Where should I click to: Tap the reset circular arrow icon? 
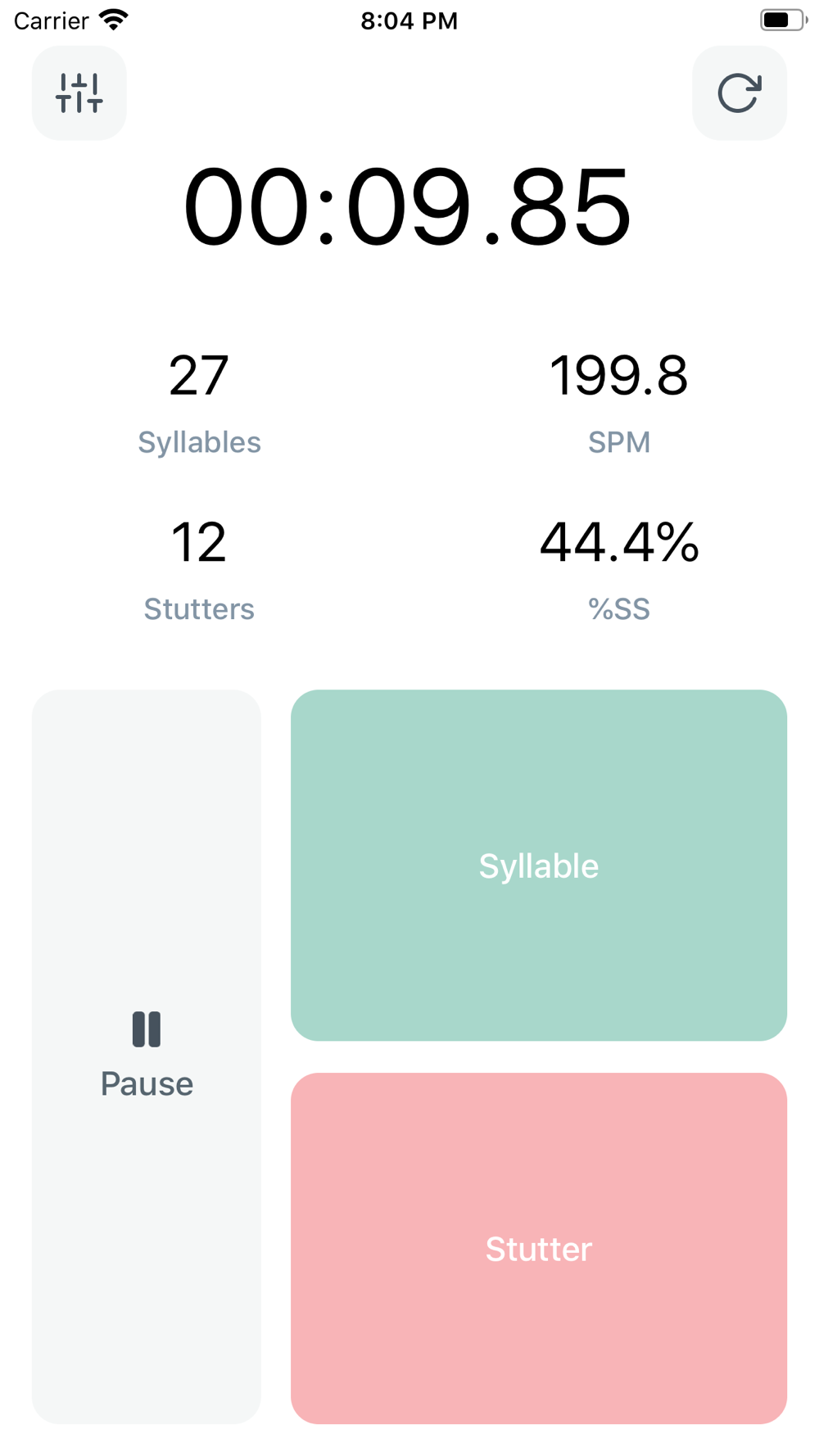coord(739,93)
